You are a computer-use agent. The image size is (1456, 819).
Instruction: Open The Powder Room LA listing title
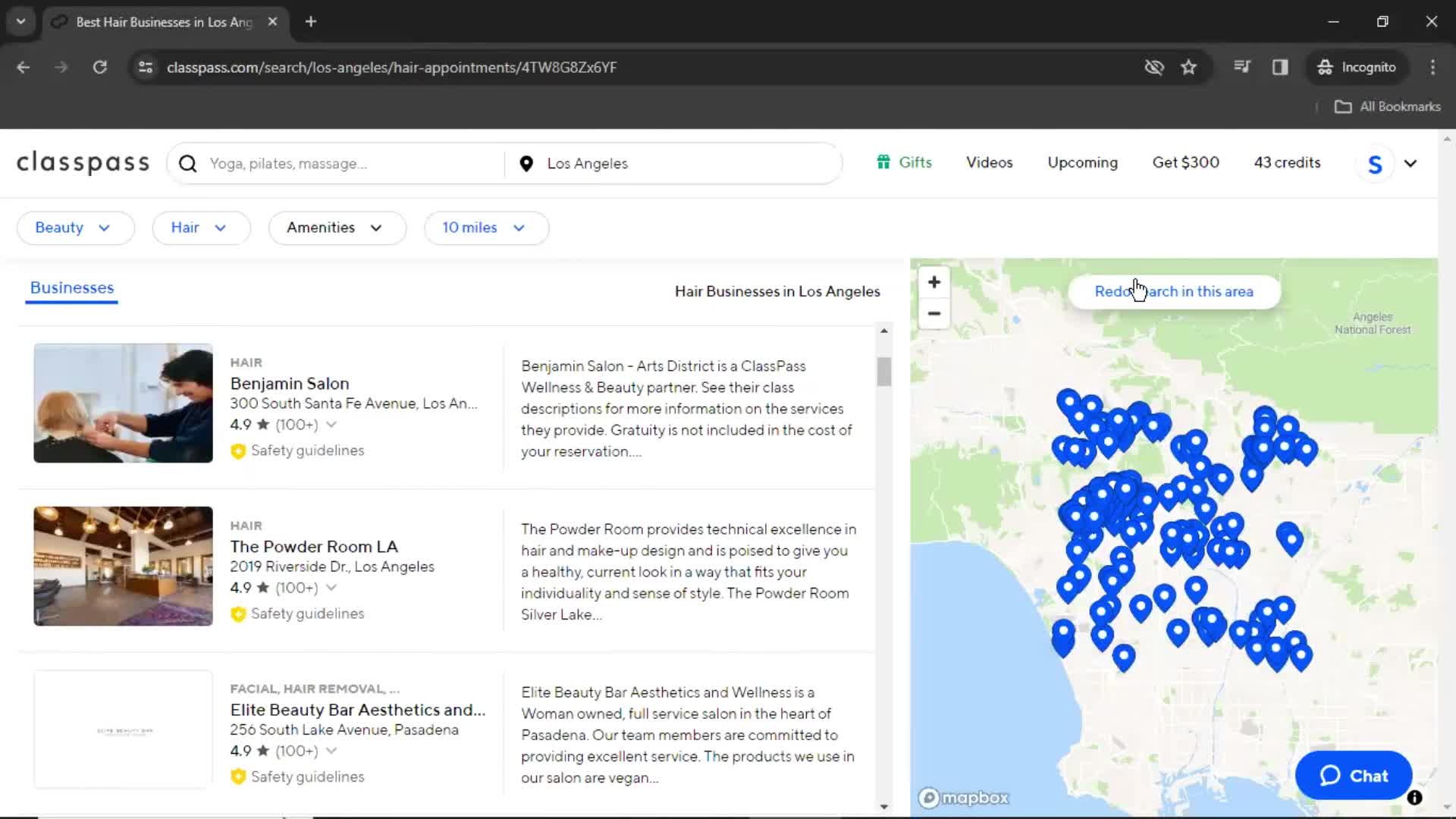[x=314, y=547]
